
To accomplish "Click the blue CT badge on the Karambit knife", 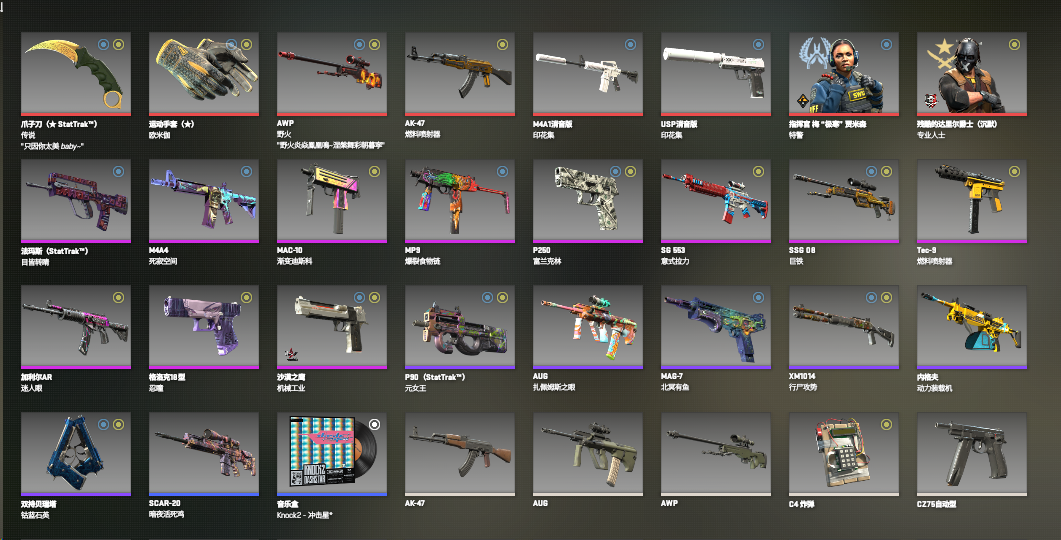I will (x=104, y=45).
